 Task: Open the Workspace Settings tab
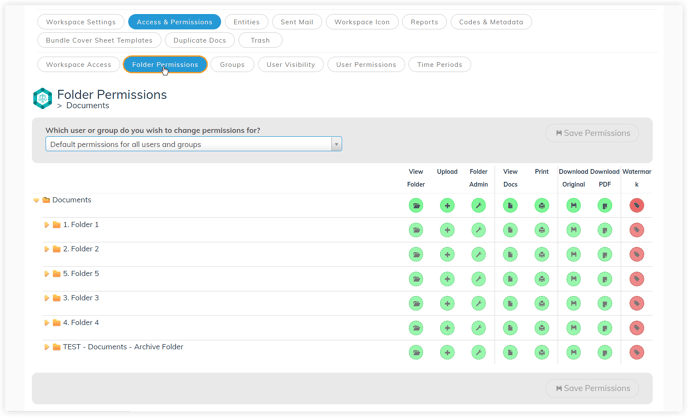click(81, 22)
